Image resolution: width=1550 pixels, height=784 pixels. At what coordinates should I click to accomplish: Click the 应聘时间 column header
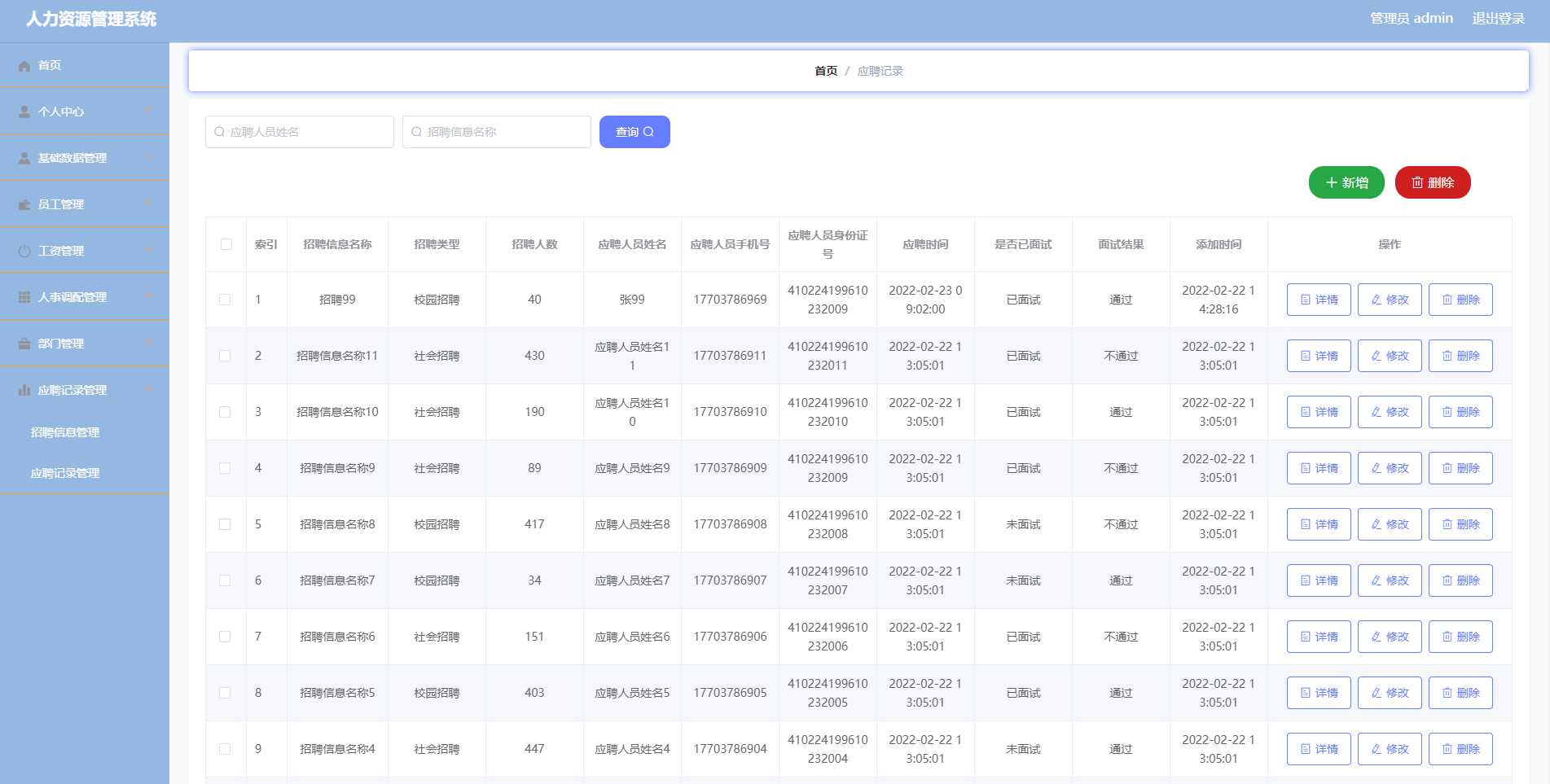[925, 244]
